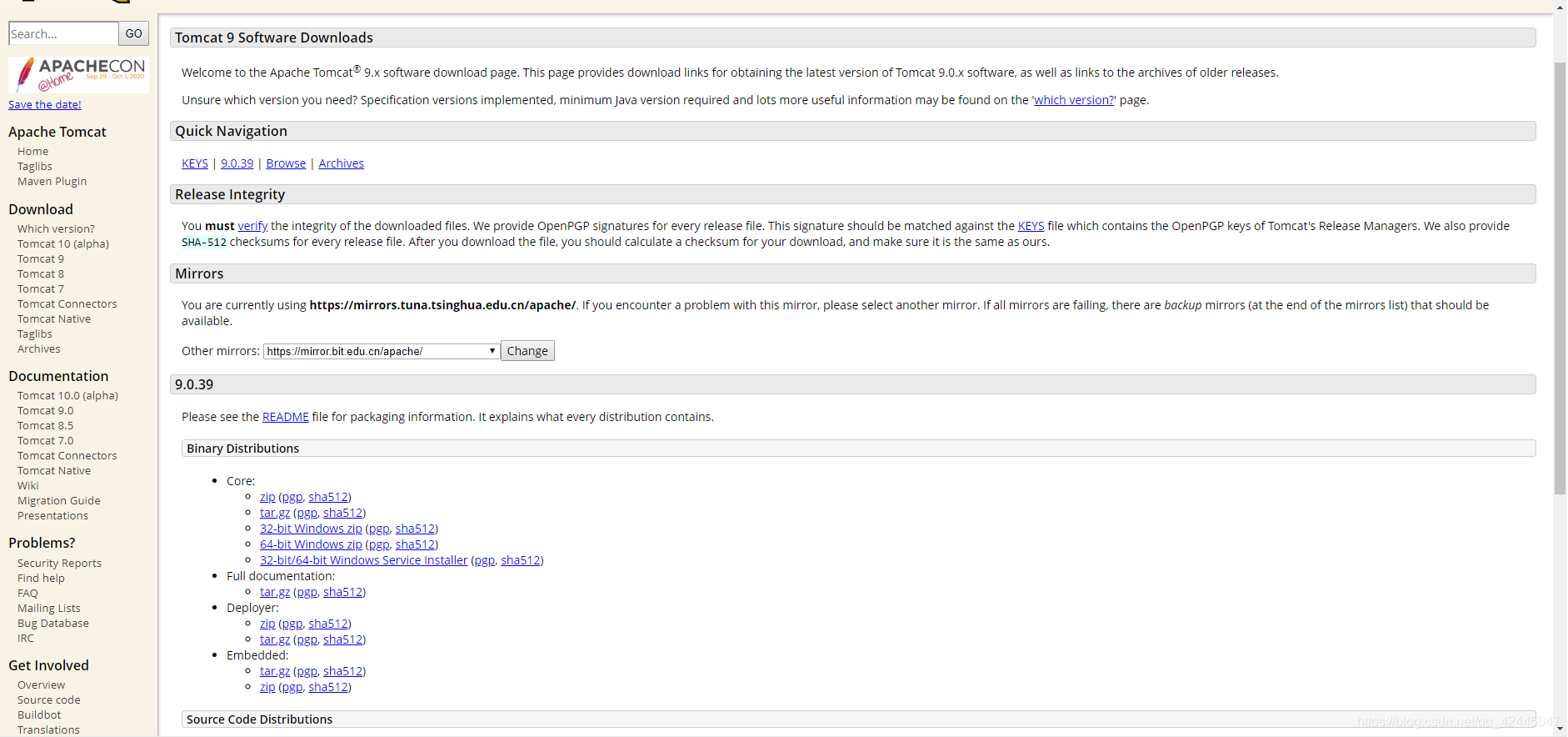Open Source code sidebar link
This screenshot has height=737, width=1568.
click(49, 700)
